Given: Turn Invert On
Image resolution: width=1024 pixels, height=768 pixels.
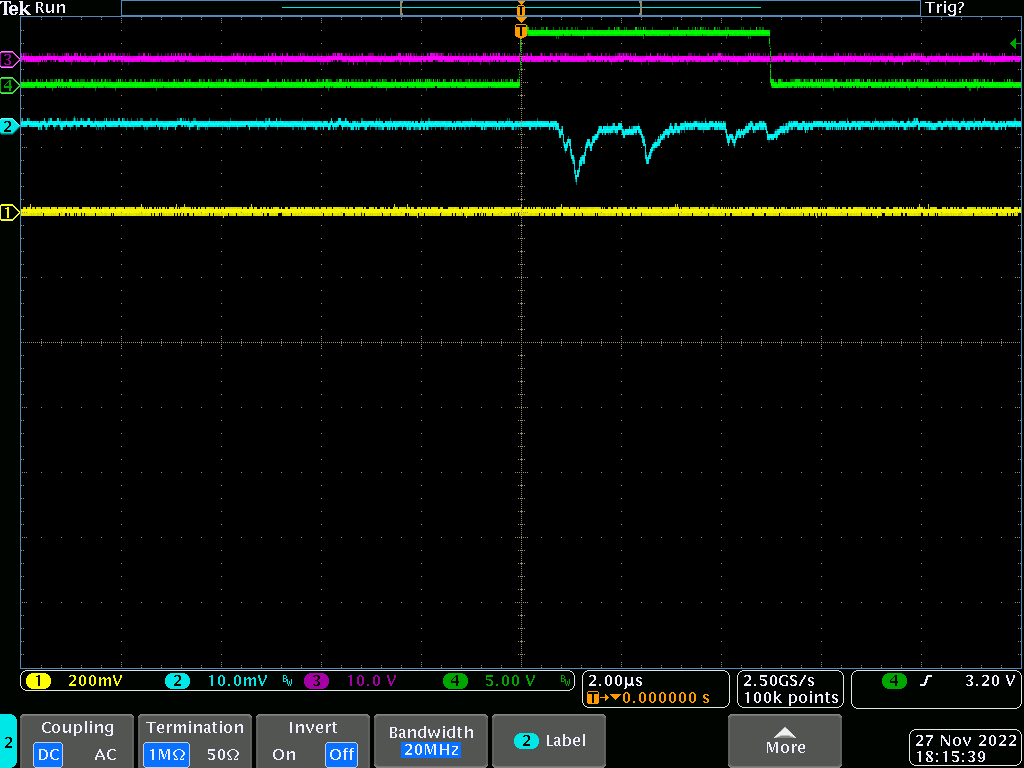Looking at the screenshot, I should 284,754.
